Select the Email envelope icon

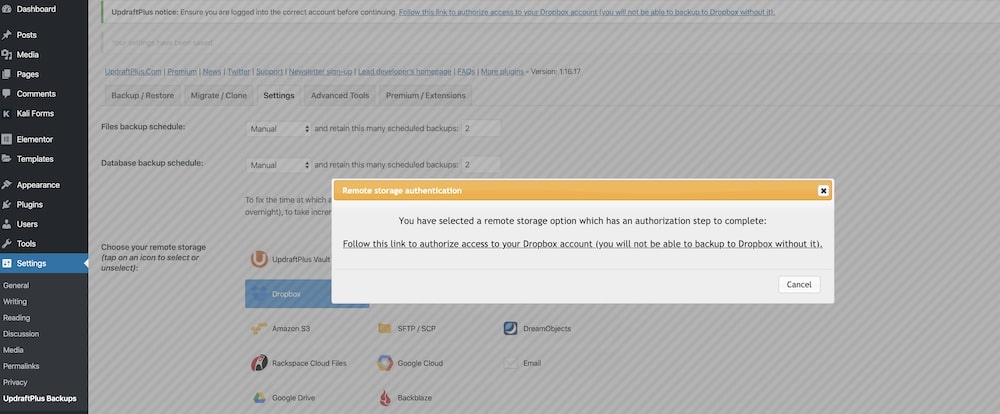pos(510,363)
